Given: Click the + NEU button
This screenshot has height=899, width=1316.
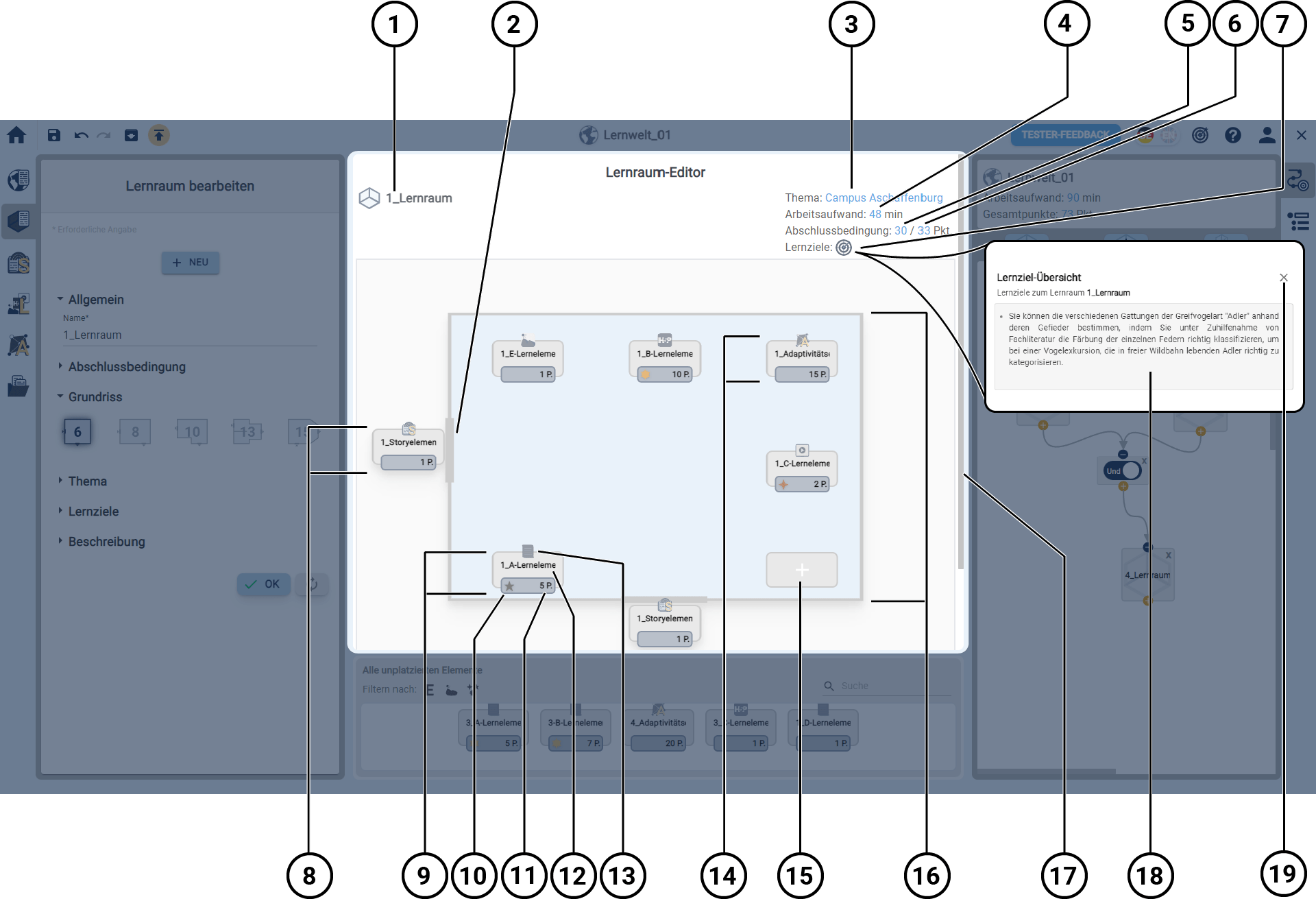Looking at the screenshot, I should (x=191, y=262).
